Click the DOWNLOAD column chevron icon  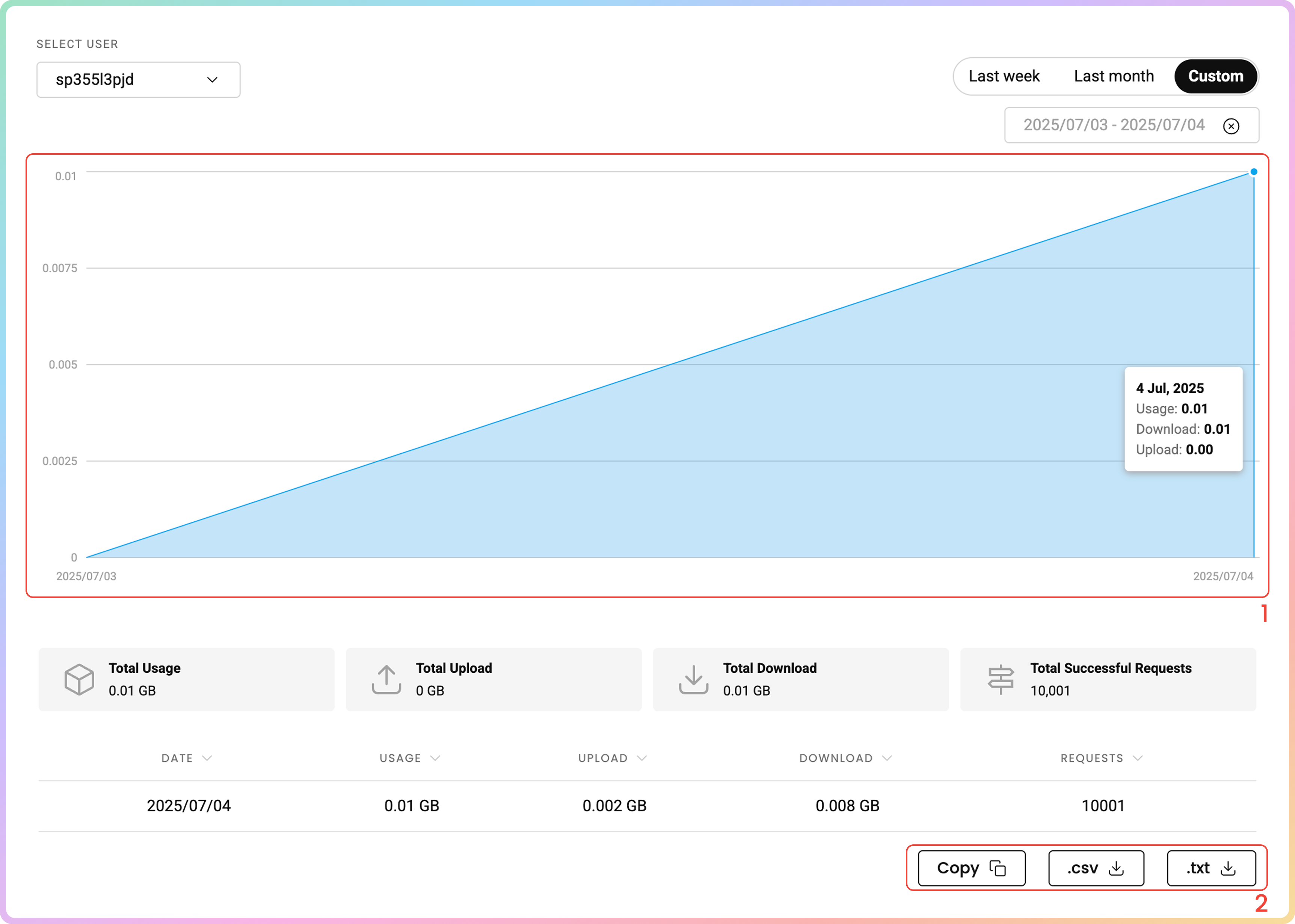tap(886, 758)
